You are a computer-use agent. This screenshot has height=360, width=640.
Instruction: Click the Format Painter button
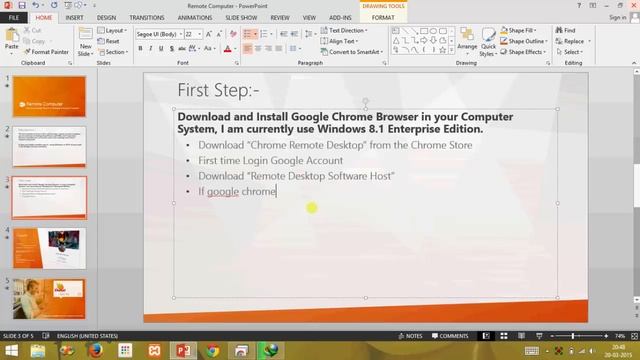click(x=47, y=52)
